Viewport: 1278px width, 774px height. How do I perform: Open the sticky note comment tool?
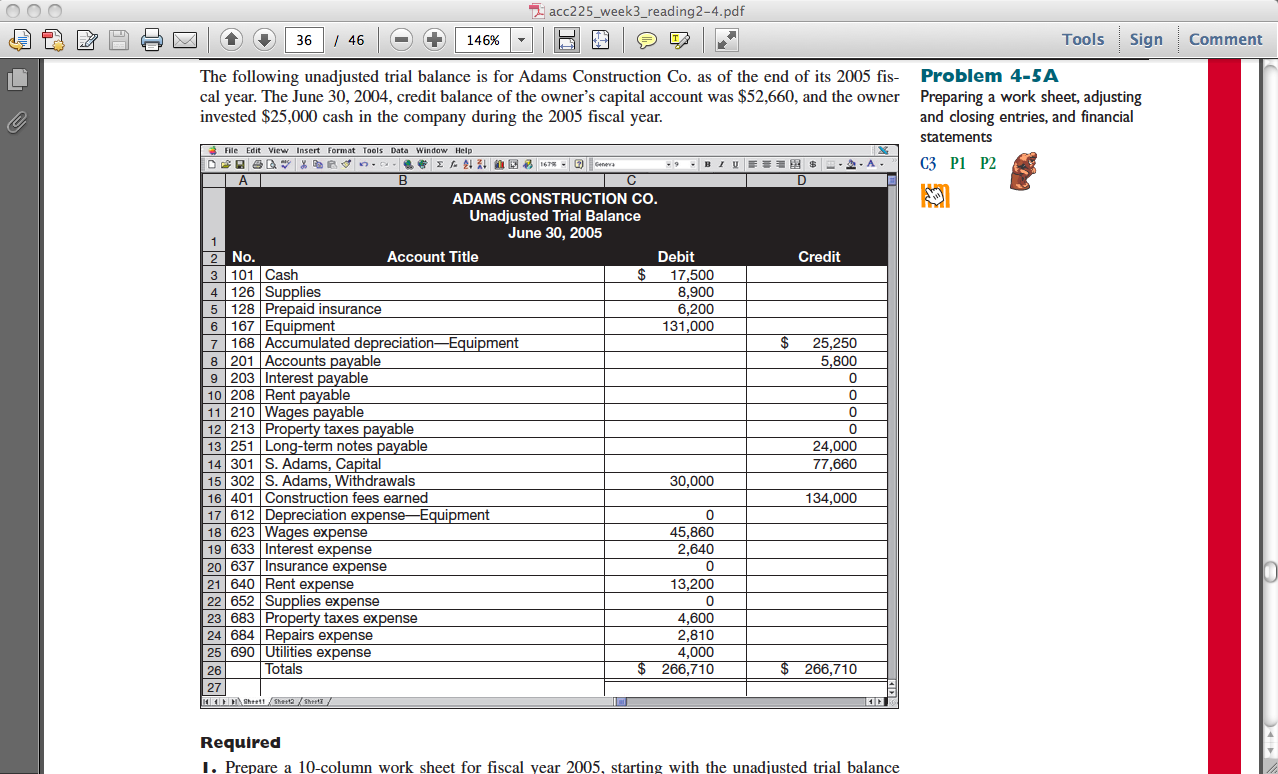click(647, 39)
